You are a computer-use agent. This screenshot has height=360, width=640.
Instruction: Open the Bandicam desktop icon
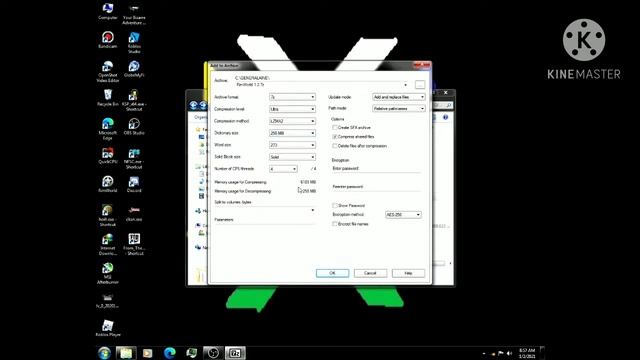[108, 40]
